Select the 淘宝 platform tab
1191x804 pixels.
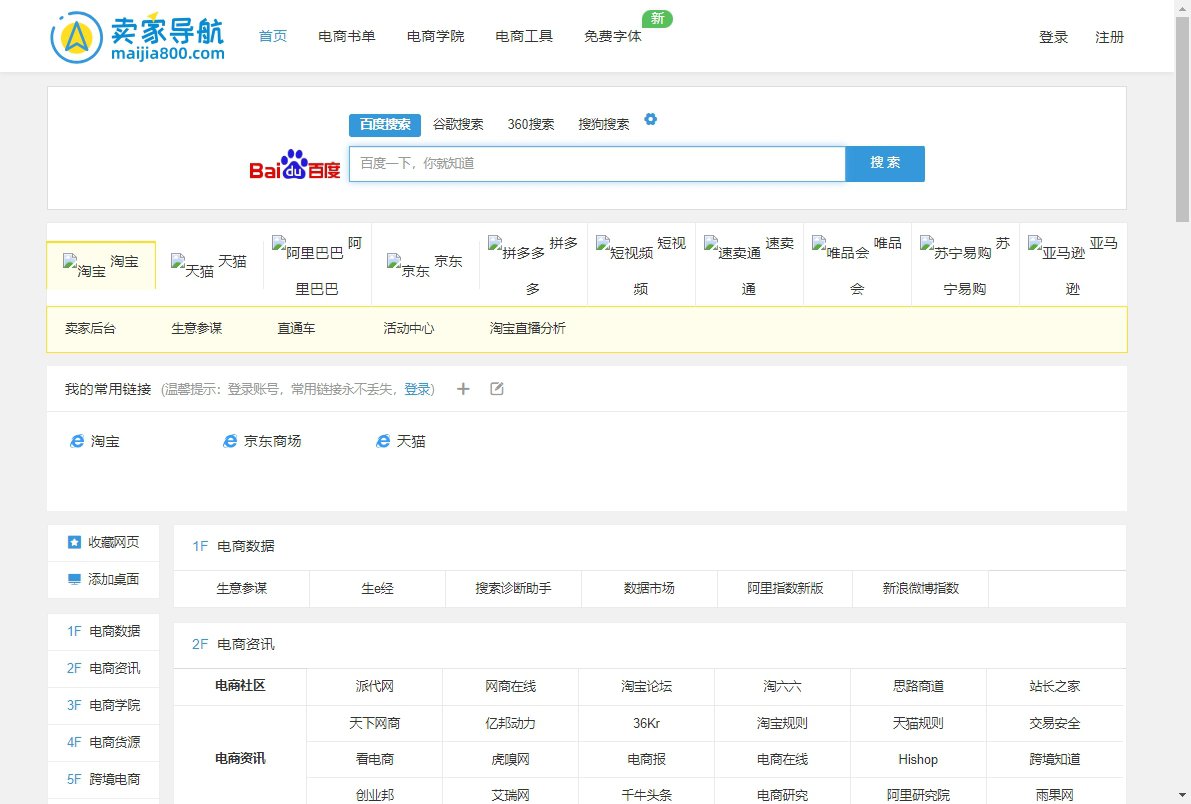point(101,265)
